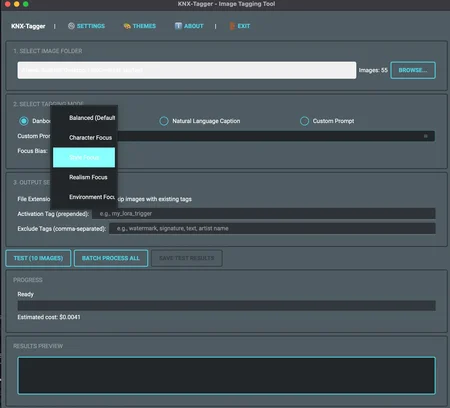Select the Natural Language Caption radio
This screenshot has height=408, width=450.
(x=164, y=121)
